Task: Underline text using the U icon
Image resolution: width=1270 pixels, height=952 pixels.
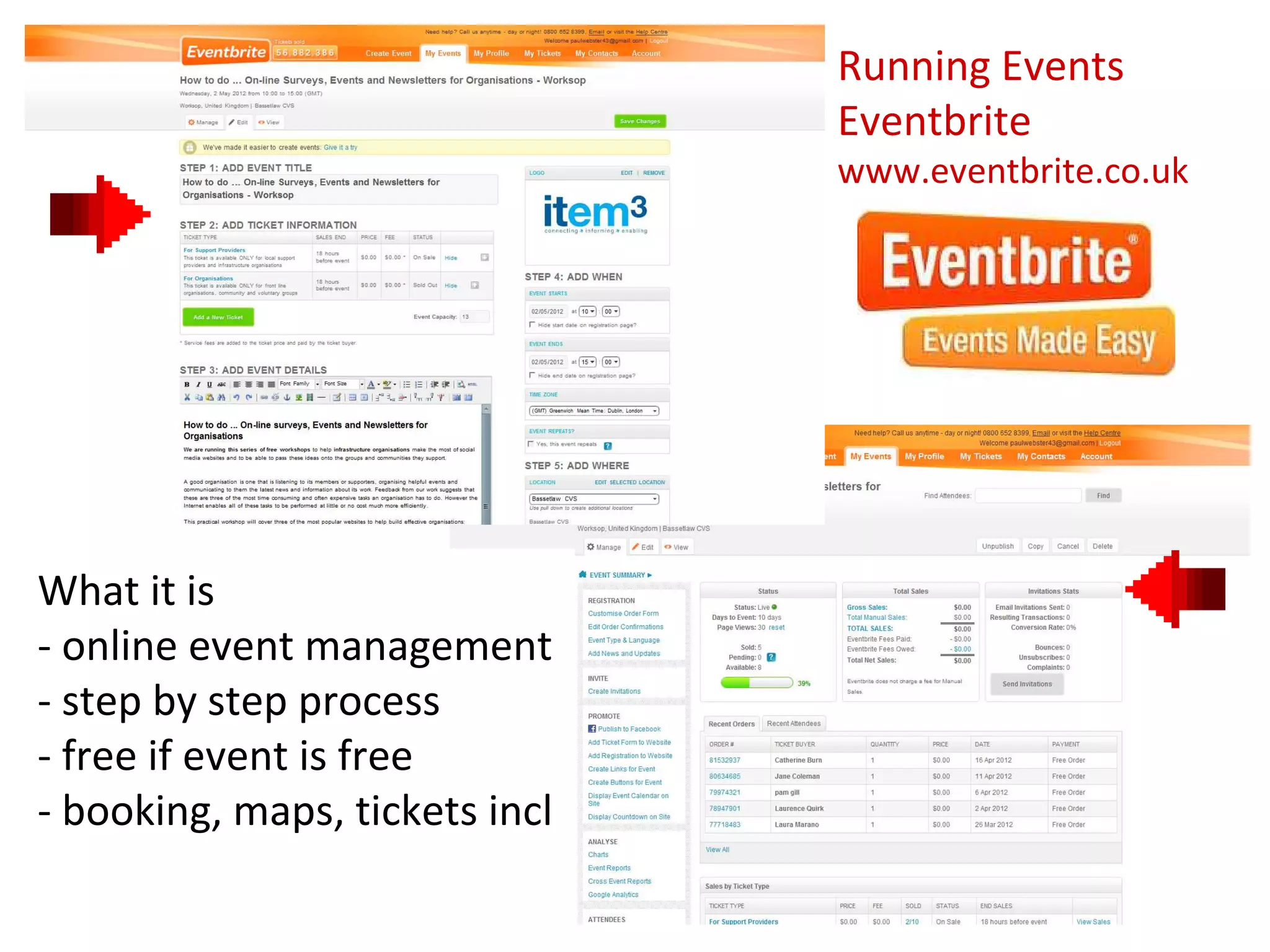Action: pyautogui.click(x=210, y=384)
